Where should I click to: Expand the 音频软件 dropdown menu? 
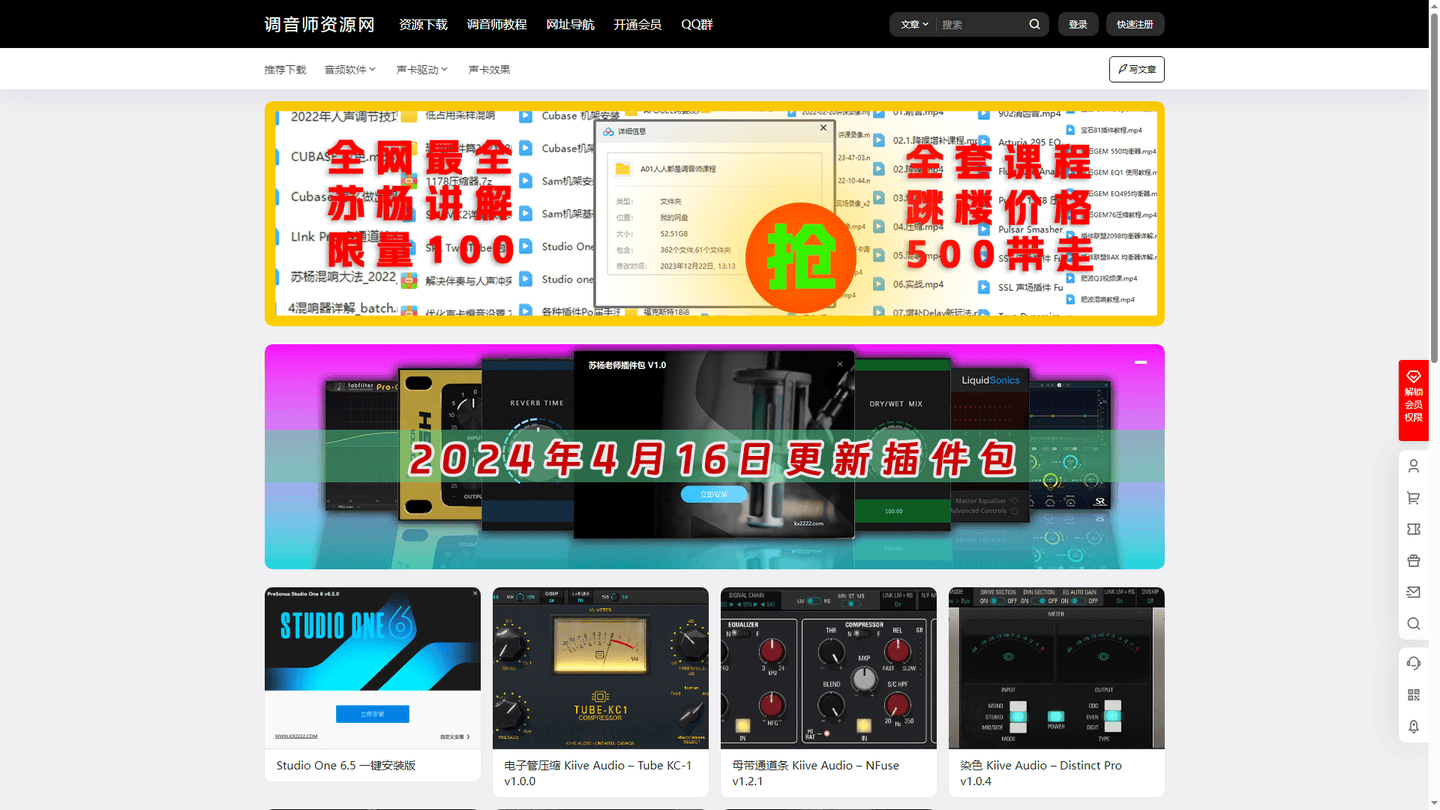[x=350, y=69]
